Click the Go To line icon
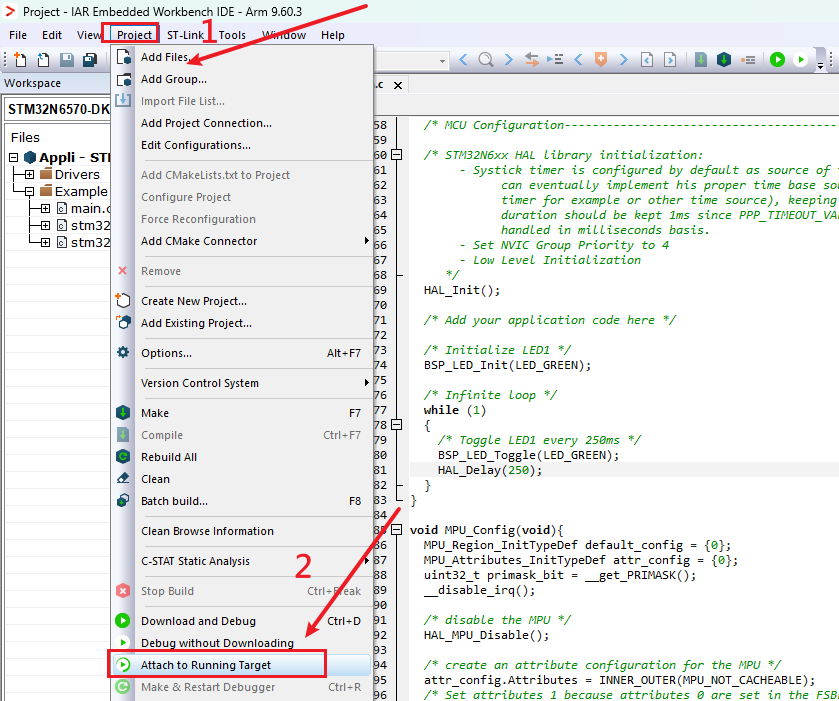The width and height of the screenshot is (839, 701). click(x=555, y=59)
